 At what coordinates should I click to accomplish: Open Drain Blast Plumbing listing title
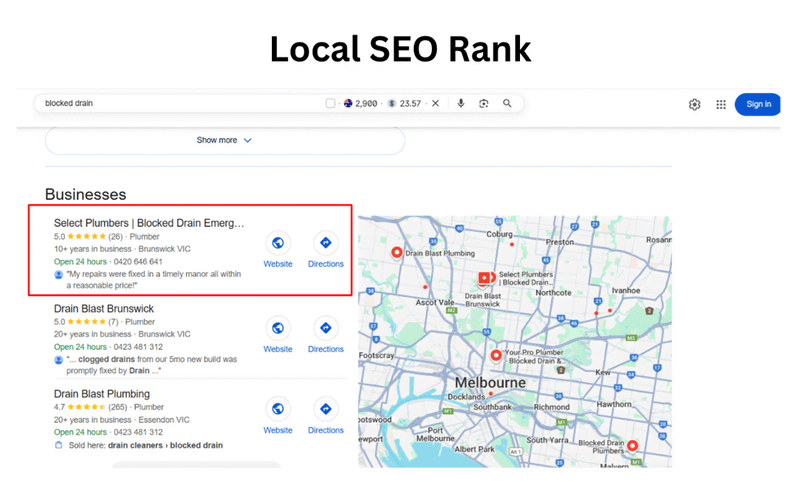coord(102,394)
